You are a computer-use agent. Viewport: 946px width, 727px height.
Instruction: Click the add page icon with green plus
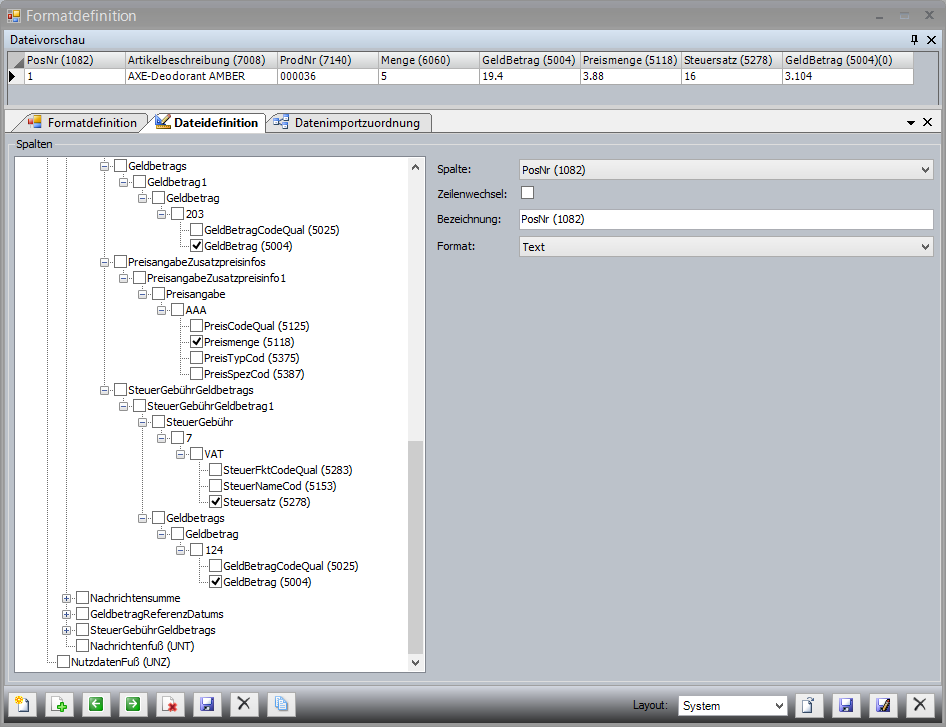pyautogui.click(x=59, y=705)
